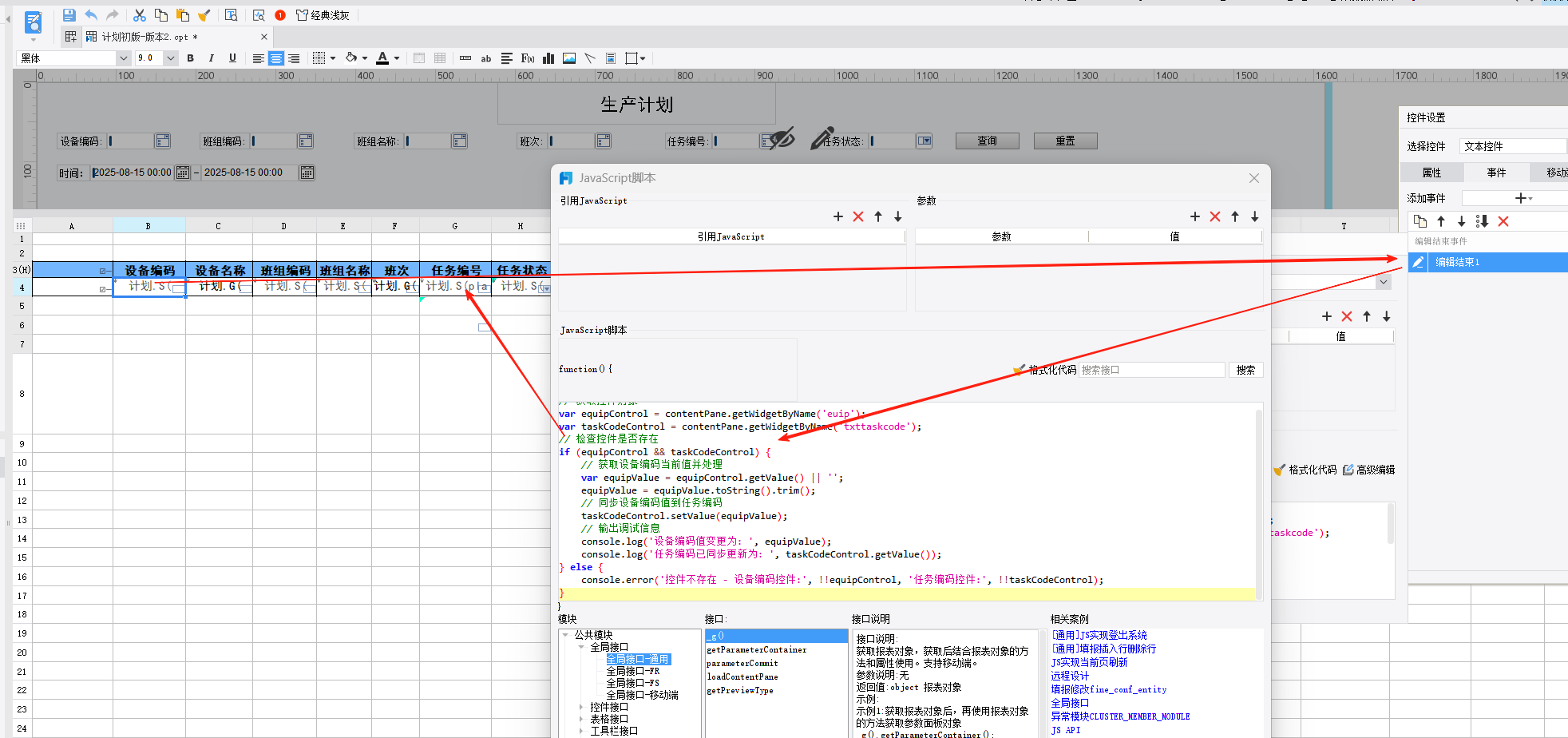Toggle Bold formatting
Image resolution: width=1568 pixels, height=738 pixels.
pos(190,58)
